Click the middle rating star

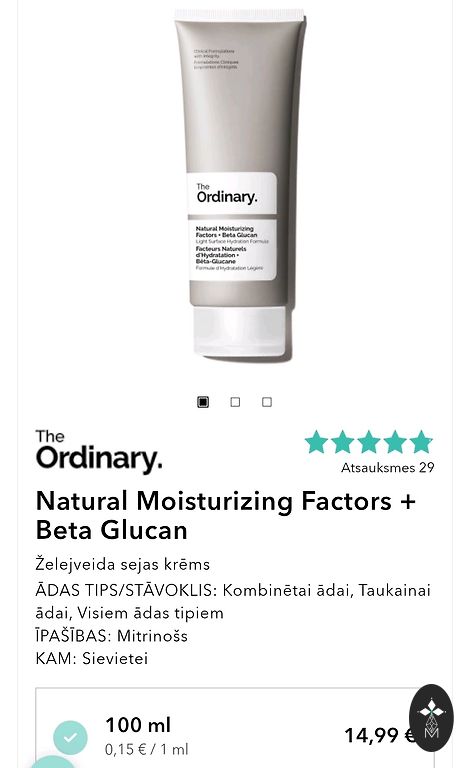(x=369, y=441)
